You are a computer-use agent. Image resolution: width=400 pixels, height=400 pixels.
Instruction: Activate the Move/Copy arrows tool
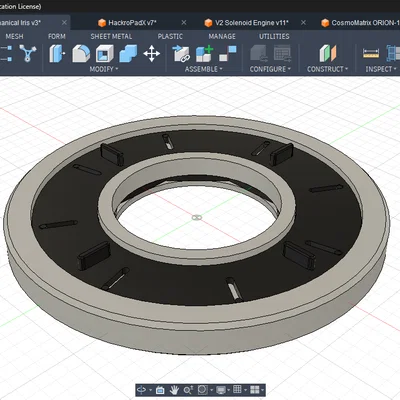[152, 54]
